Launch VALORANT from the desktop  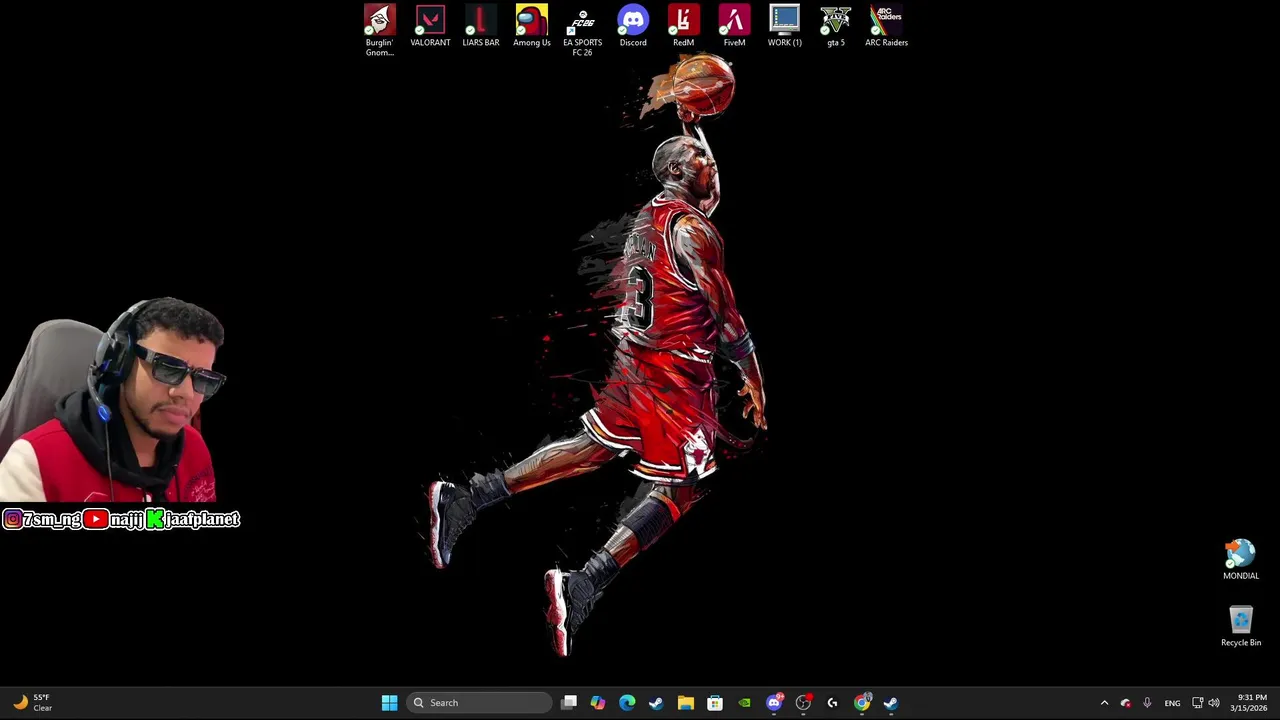click(430, 26)
